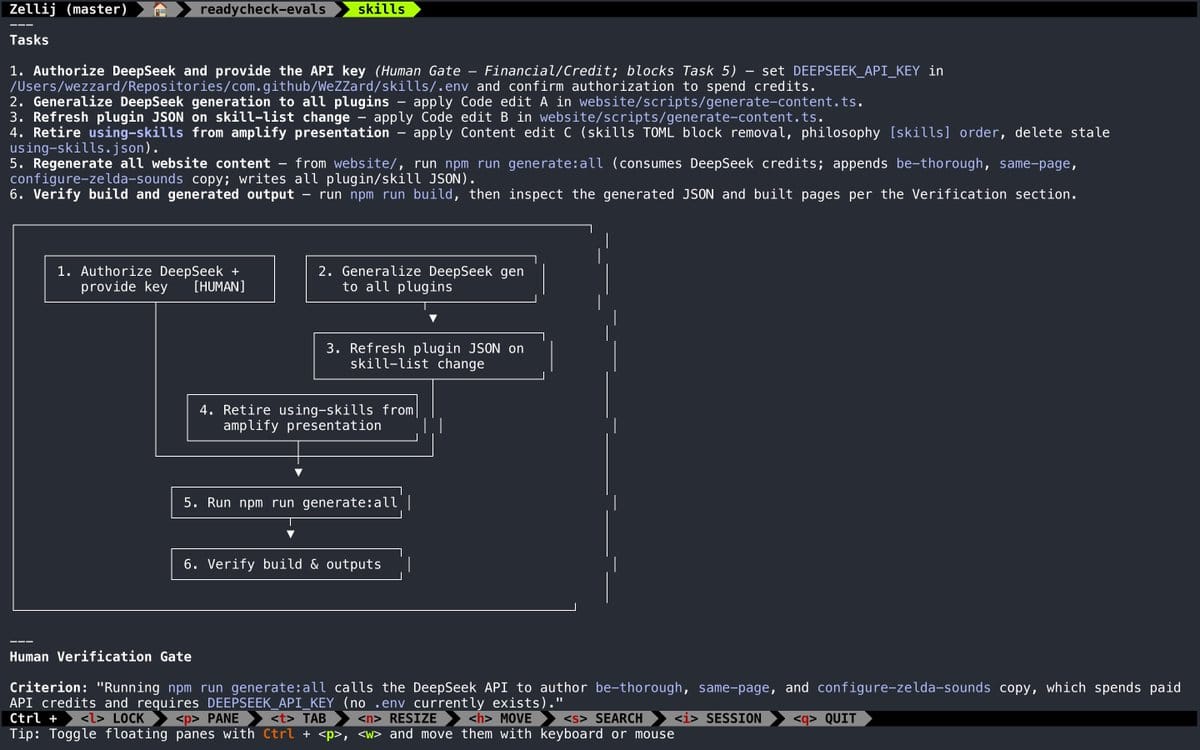Image resolution: width=1200 pixels, height=750 pixels.
Task: Click the Zellij (master) session label
Action: tap(68, 9)
